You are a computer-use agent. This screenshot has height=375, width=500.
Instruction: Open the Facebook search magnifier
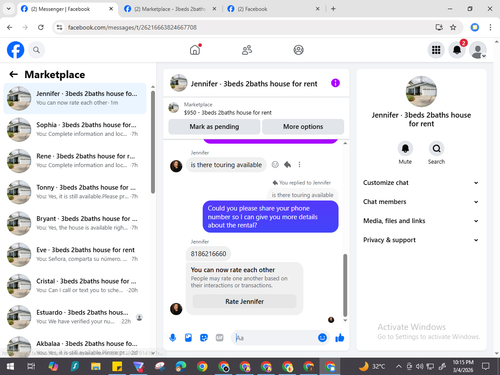(x=36, y=50)
